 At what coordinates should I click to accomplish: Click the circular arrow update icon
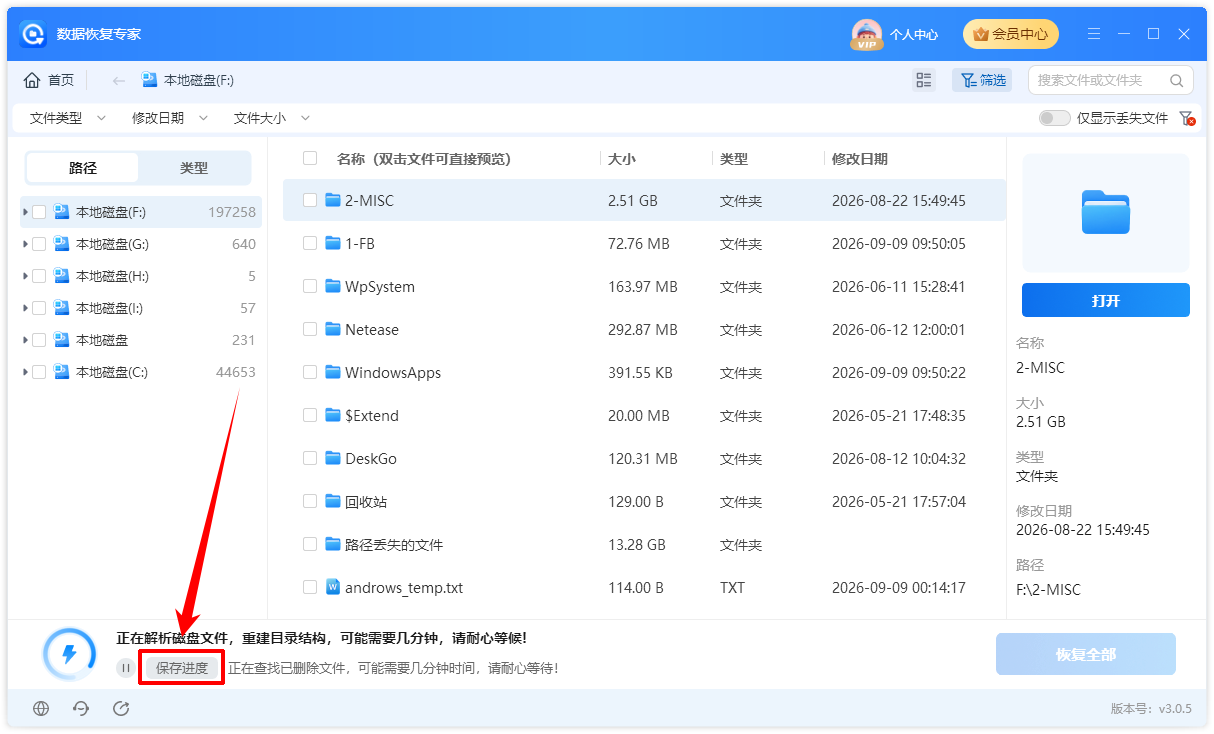[121, 709]
